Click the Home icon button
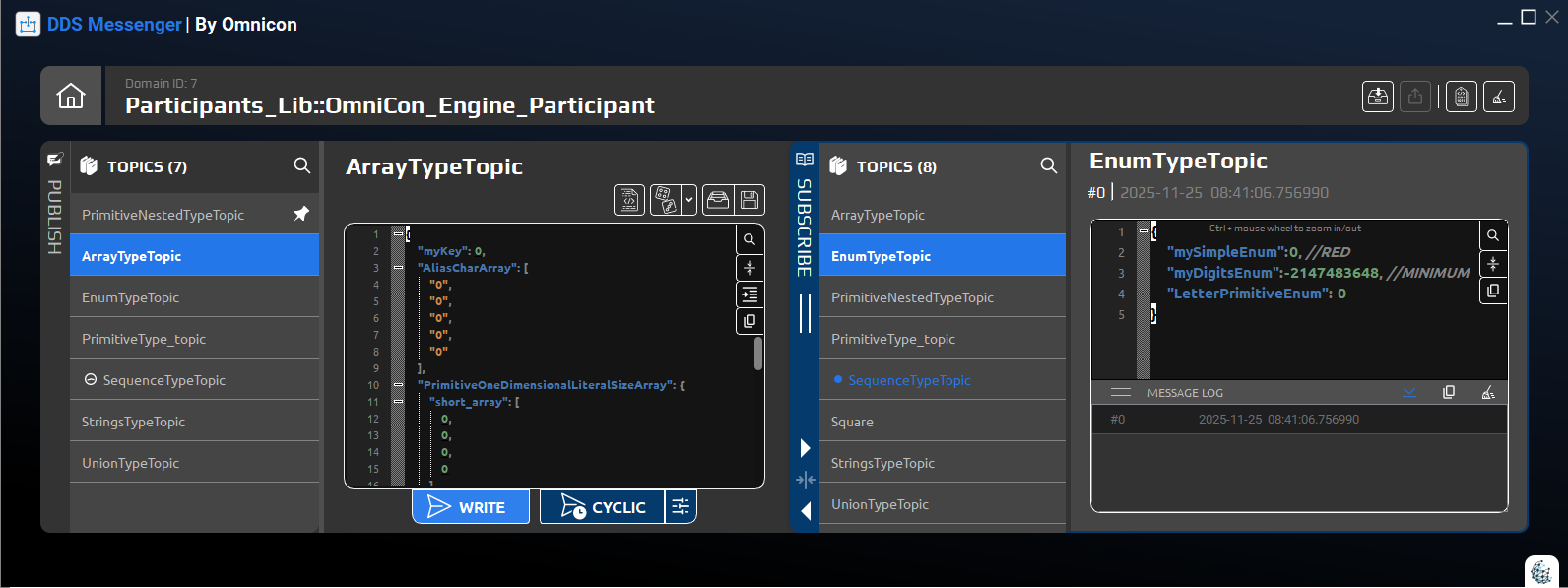The height and width of the screenshot is (588, 1568). [71, 96]
